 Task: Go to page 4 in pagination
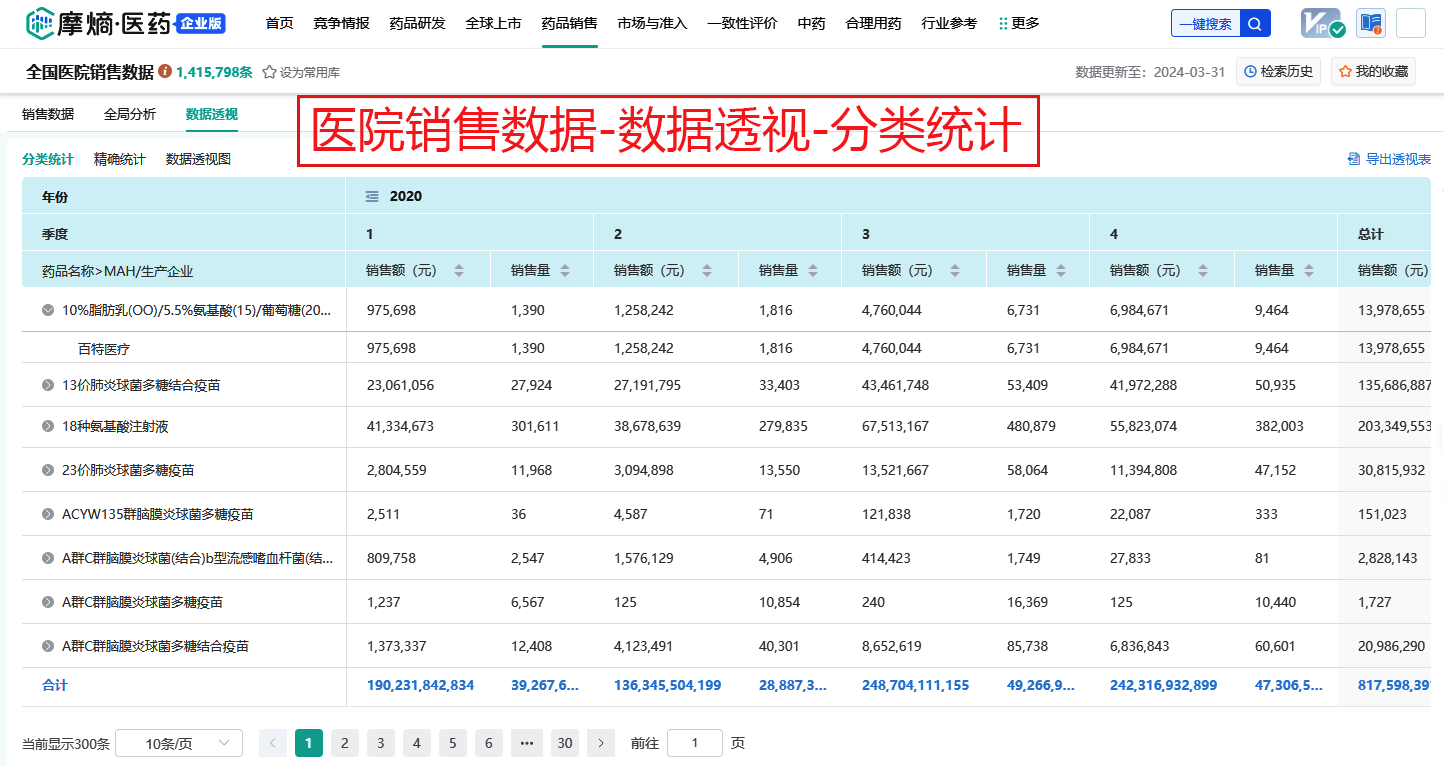(417, 743)
